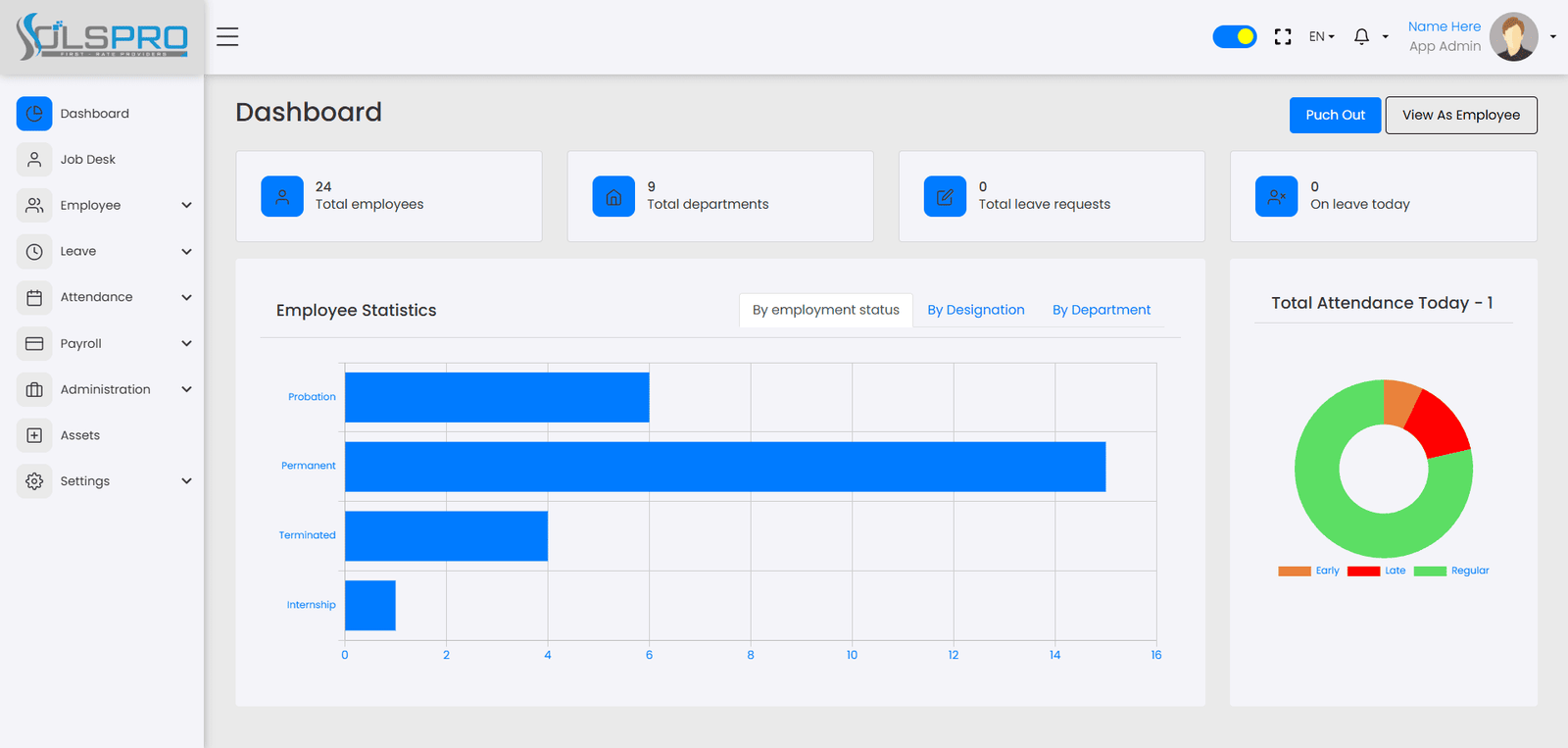Screen dimensions: 1568x748
Task: Click the red Late legend color swatch
Action: (1363, 571)
